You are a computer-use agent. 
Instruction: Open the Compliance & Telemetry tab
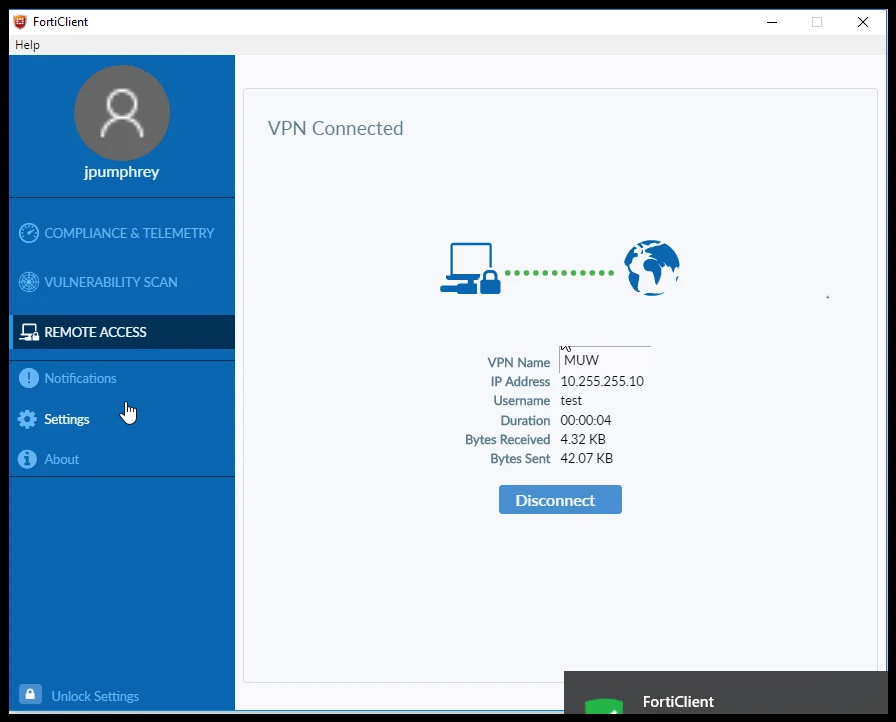122,233
